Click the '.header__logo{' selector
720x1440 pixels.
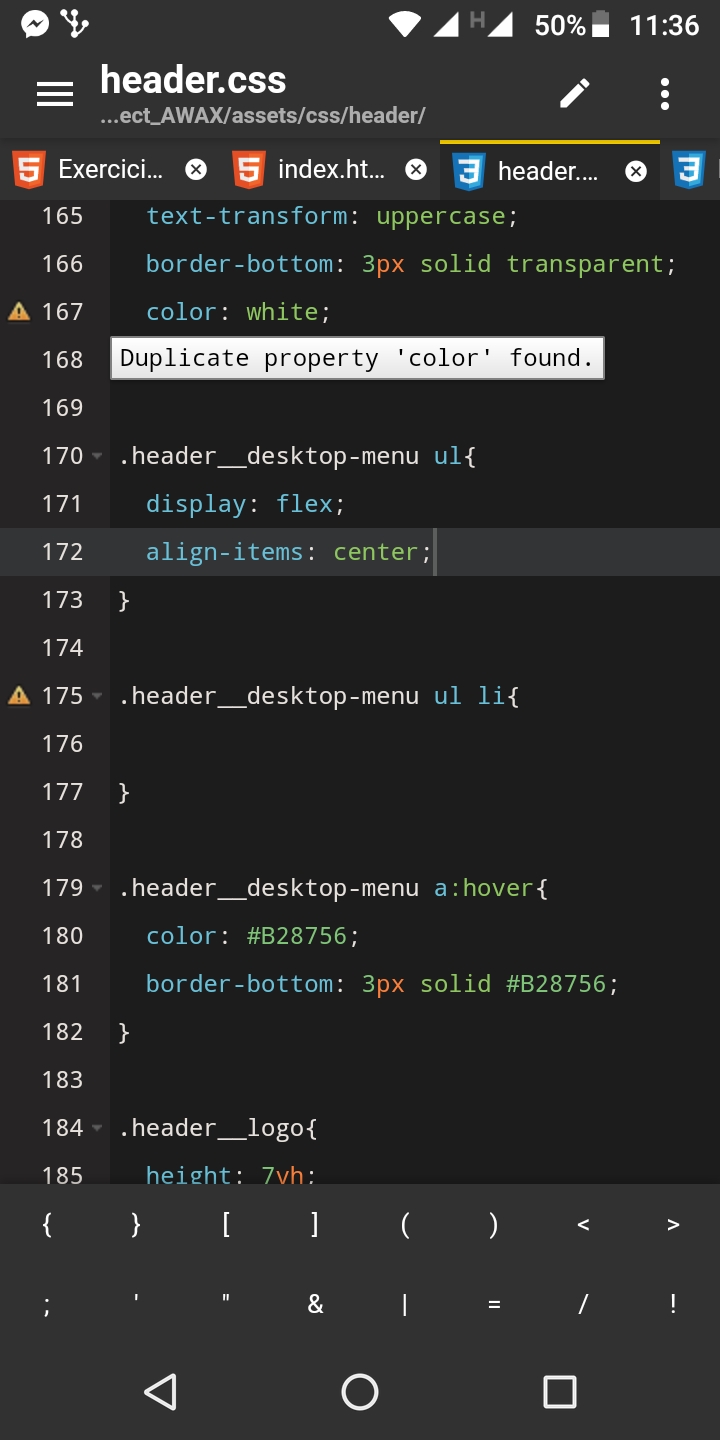click(x=217, y=1128)
